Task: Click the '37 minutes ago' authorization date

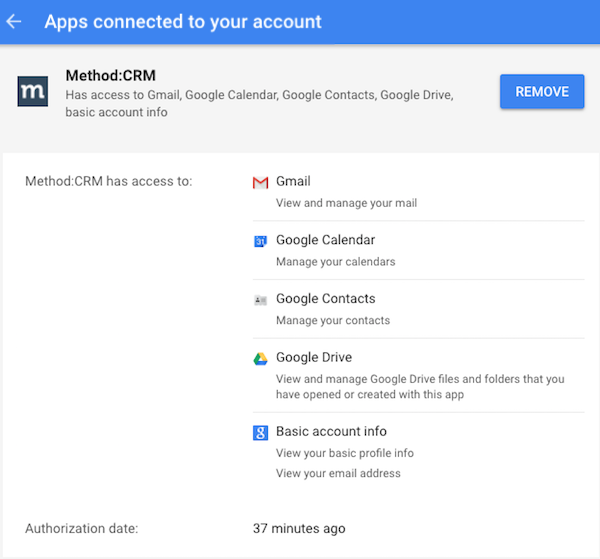Action: point(299,528)
